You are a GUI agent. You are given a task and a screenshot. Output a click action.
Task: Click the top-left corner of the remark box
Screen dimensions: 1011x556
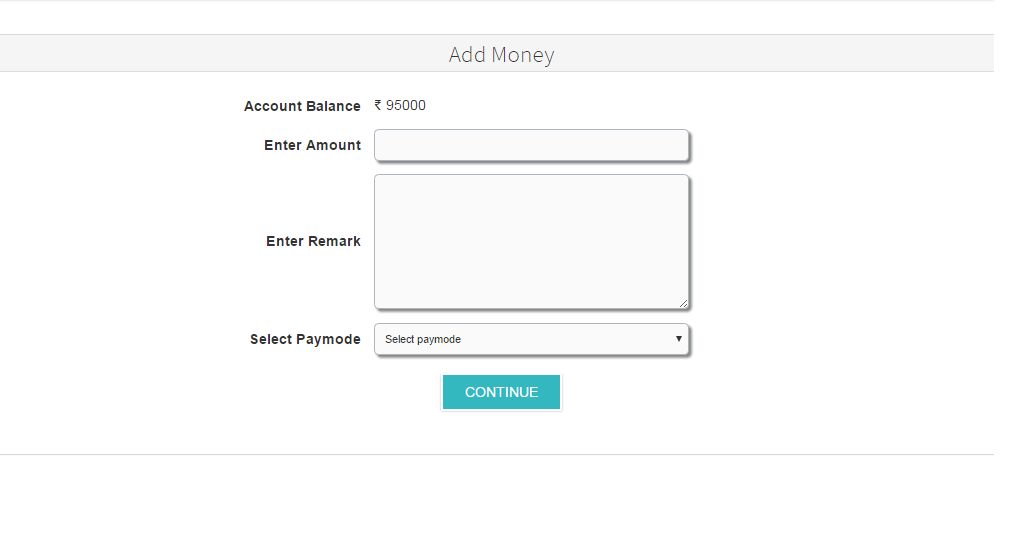378,178
